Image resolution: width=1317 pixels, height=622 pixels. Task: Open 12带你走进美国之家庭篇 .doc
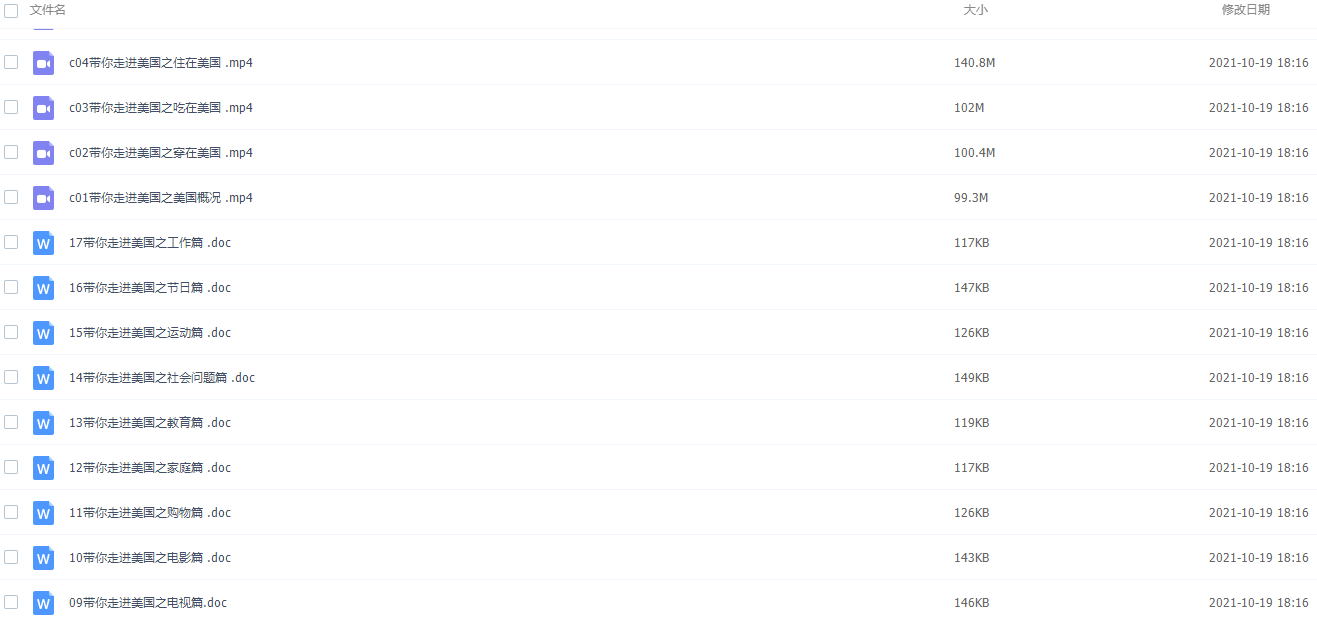150,468
